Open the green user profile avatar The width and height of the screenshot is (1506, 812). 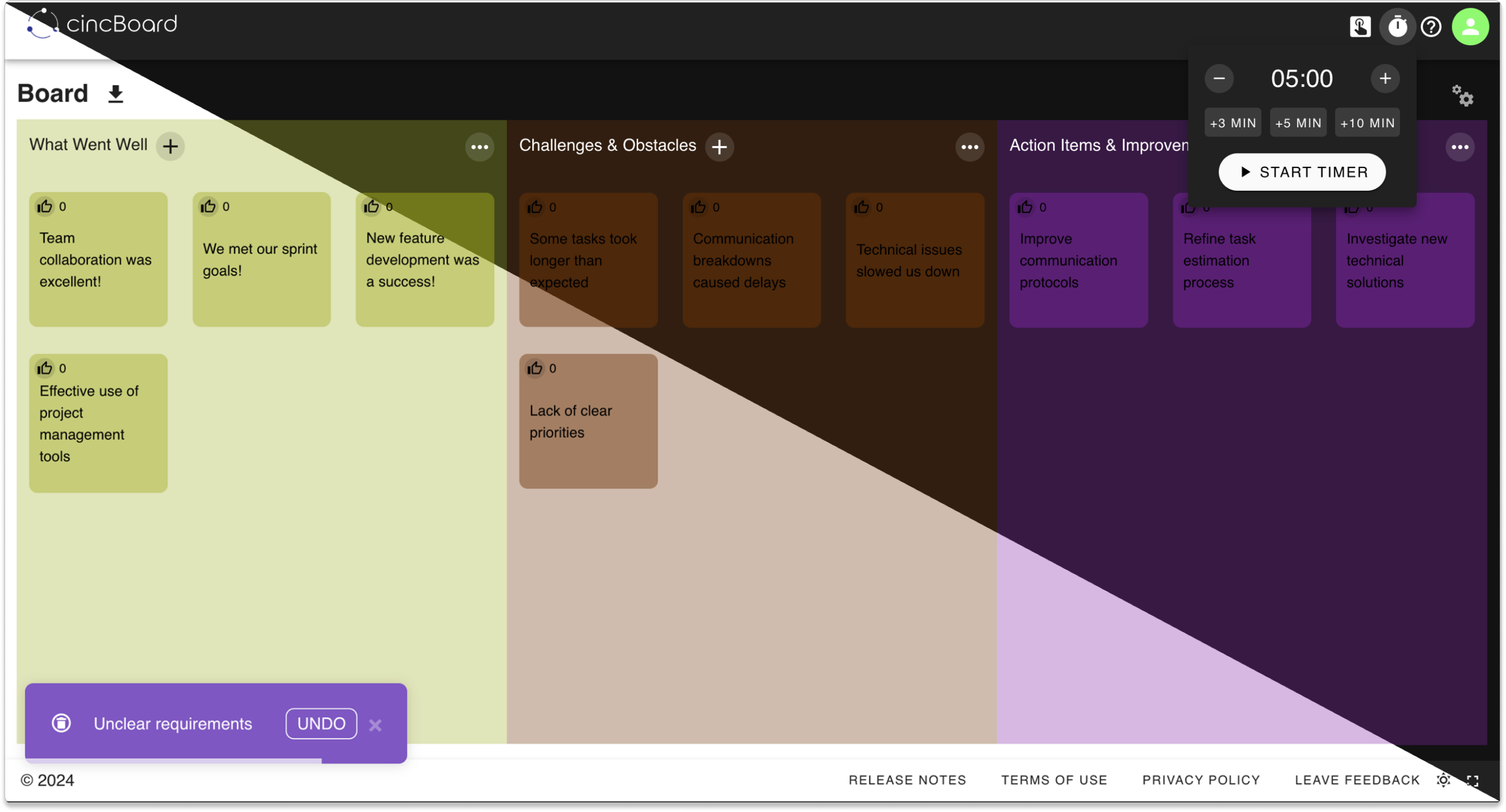(1470, 27)
